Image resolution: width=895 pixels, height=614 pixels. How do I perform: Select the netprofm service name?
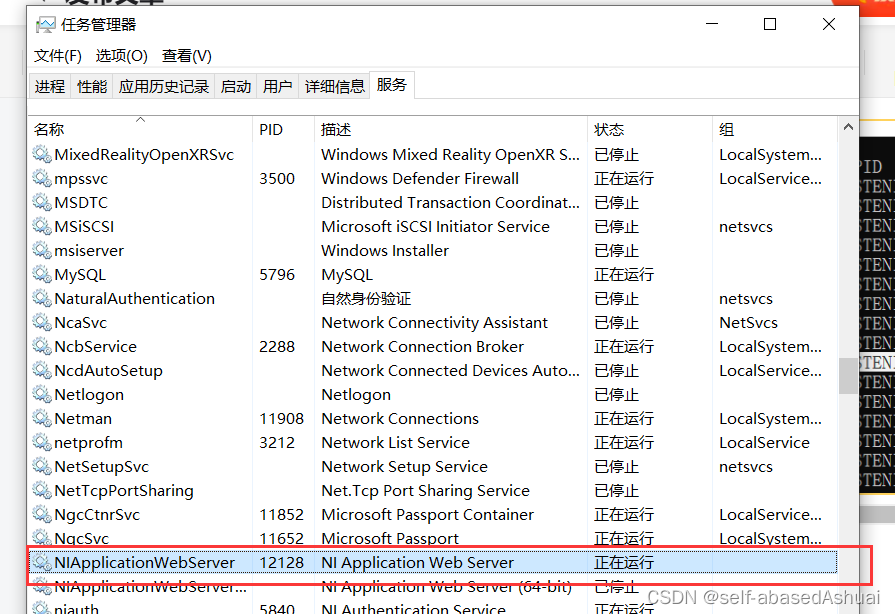pyautogui.click(x=88, y=442)
